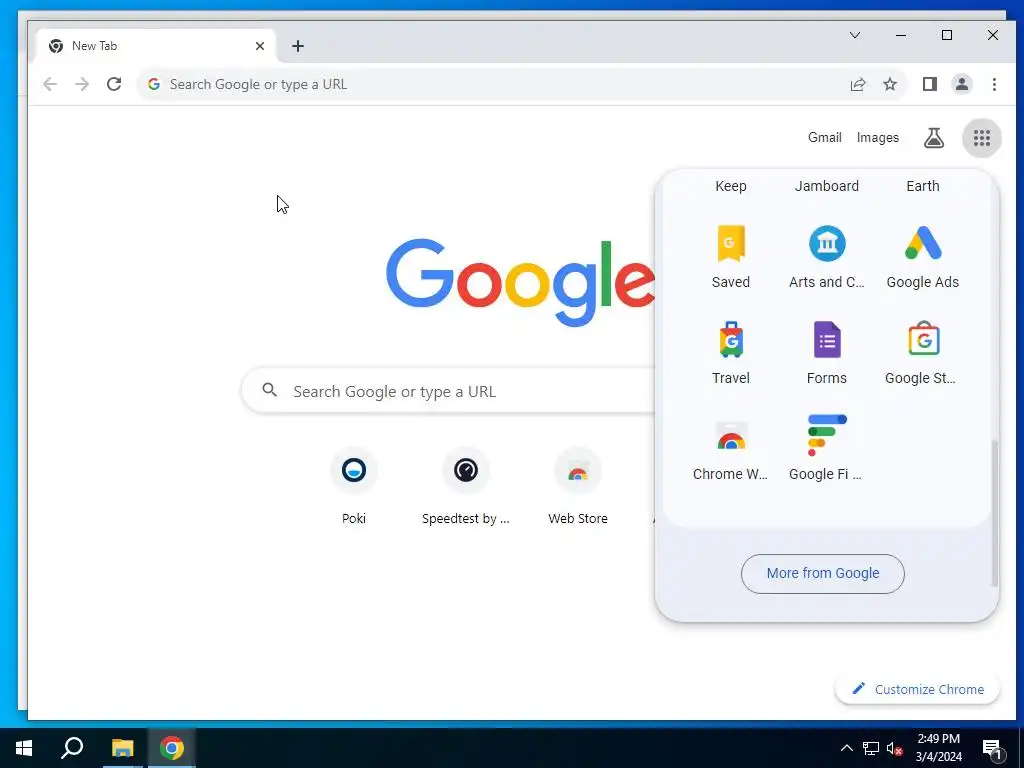1024x768 pixels.
Task: Show hidden system tray icons
Action: tap(846, 748)
